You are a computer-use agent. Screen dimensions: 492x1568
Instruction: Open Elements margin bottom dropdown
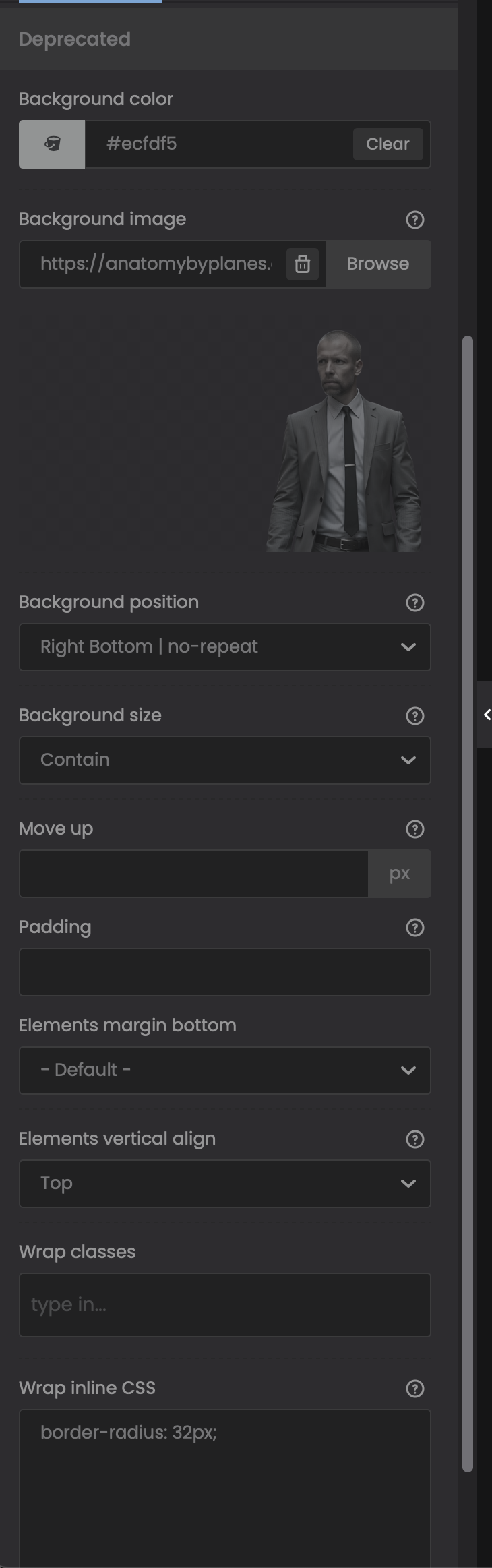(x=224, y=1071)
